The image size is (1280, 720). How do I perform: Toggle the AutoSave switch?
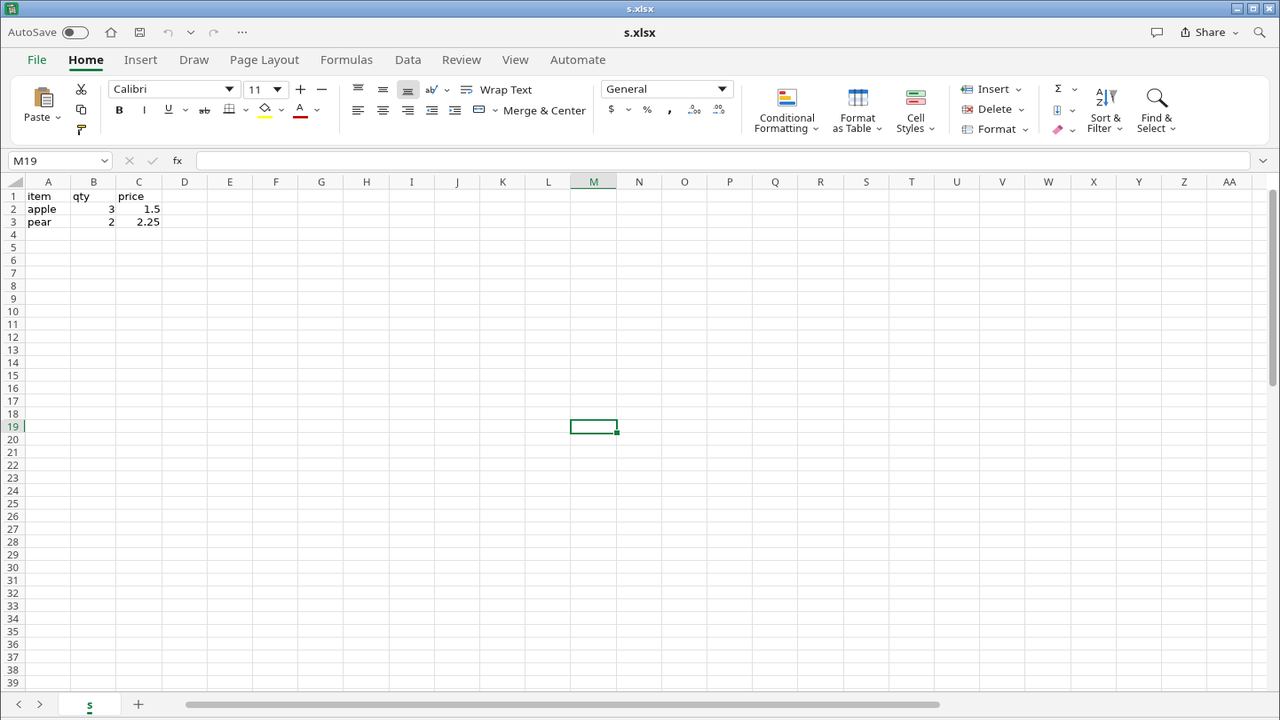click(75, 33)
